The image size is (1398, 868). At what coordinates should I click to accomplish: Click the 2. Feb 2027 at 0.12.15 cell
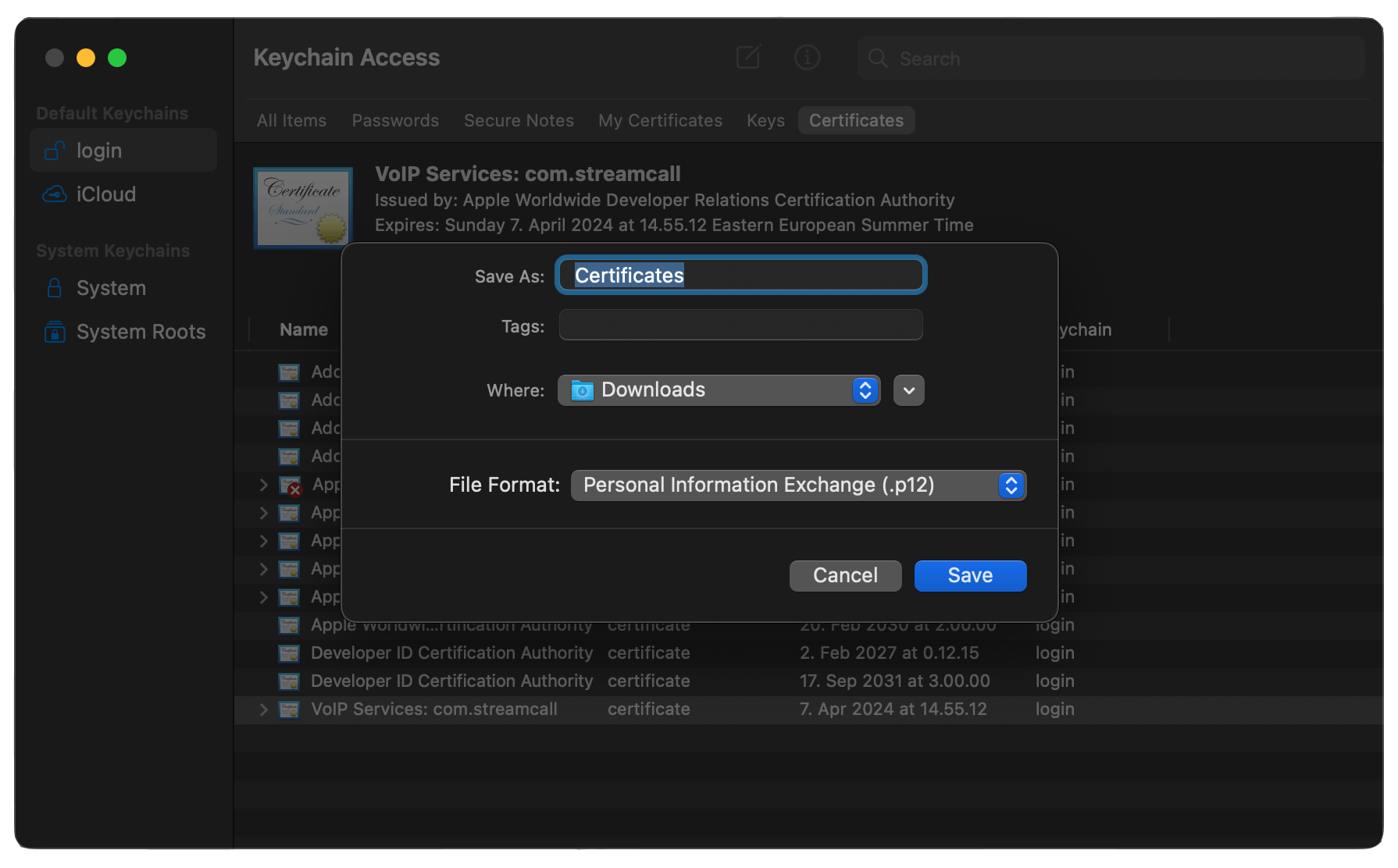889,653
